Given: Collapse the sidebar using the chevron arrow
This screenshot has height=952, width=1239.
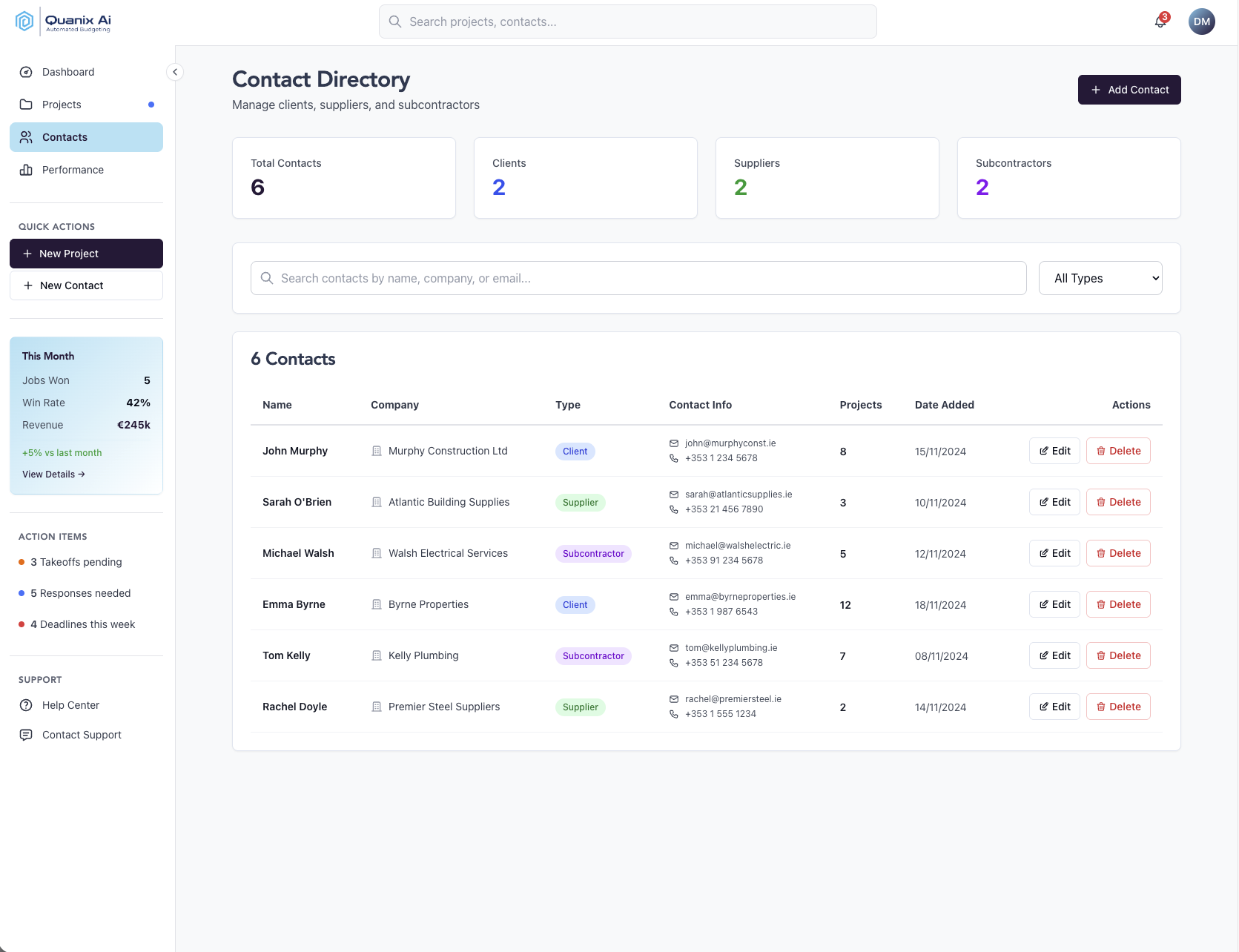Looking at the screenshot, I should [175, 72].
